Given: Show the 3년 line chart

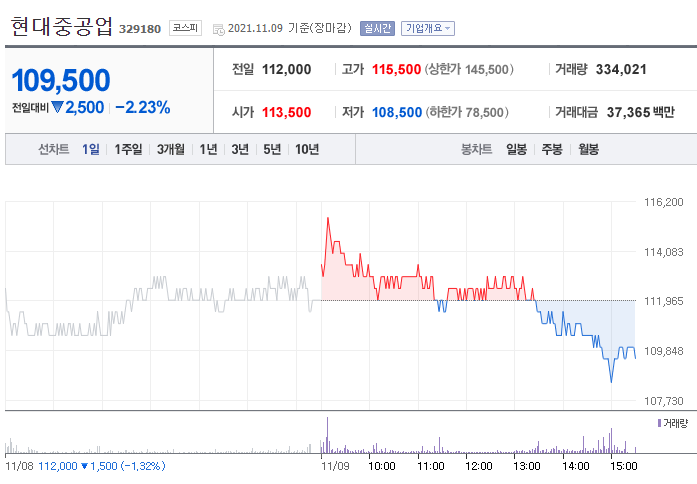Looking at the screenshot, I should (x=240, y=149).
